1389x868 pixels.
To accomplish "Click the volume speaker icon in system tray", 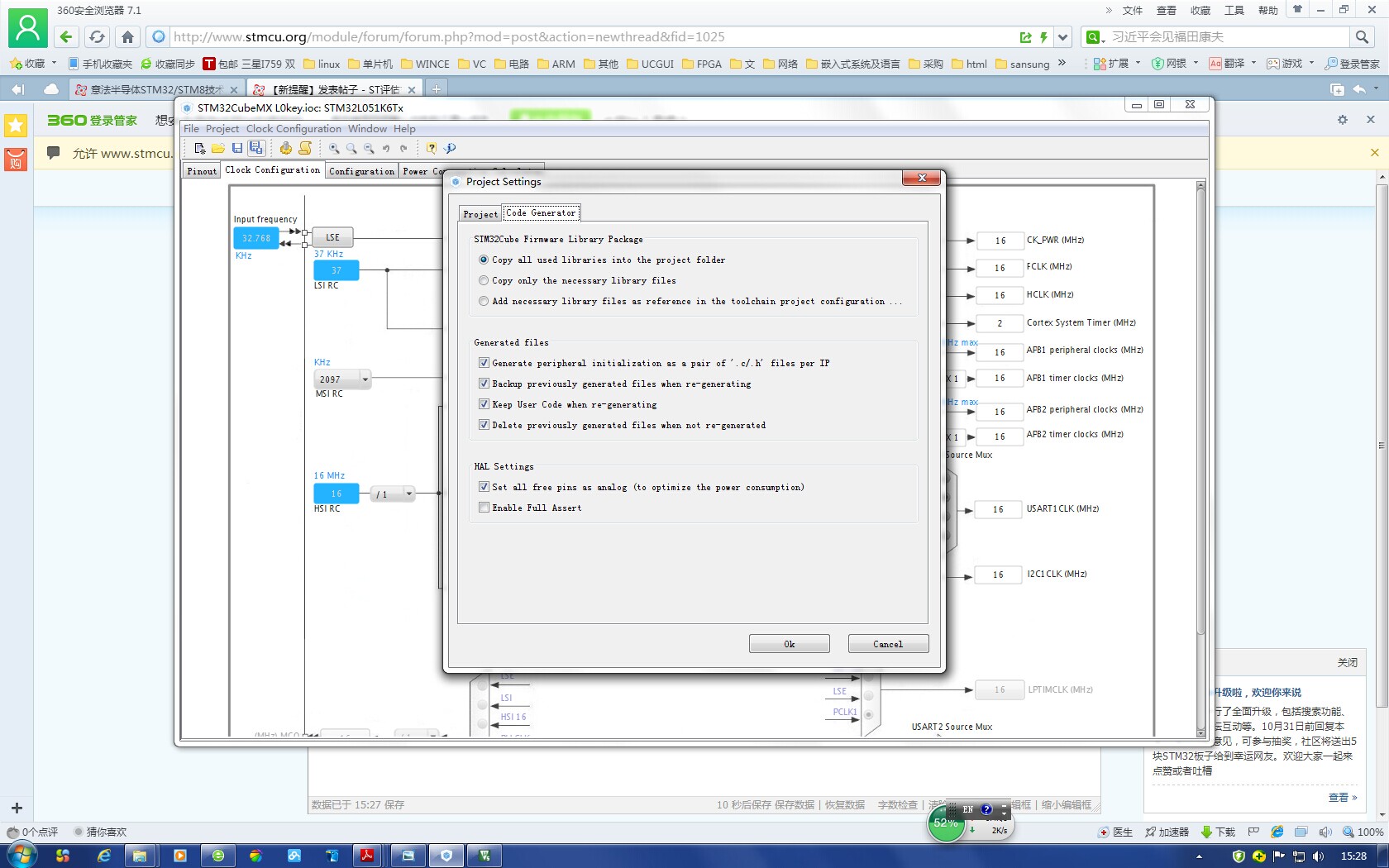I will [1318, 856].
